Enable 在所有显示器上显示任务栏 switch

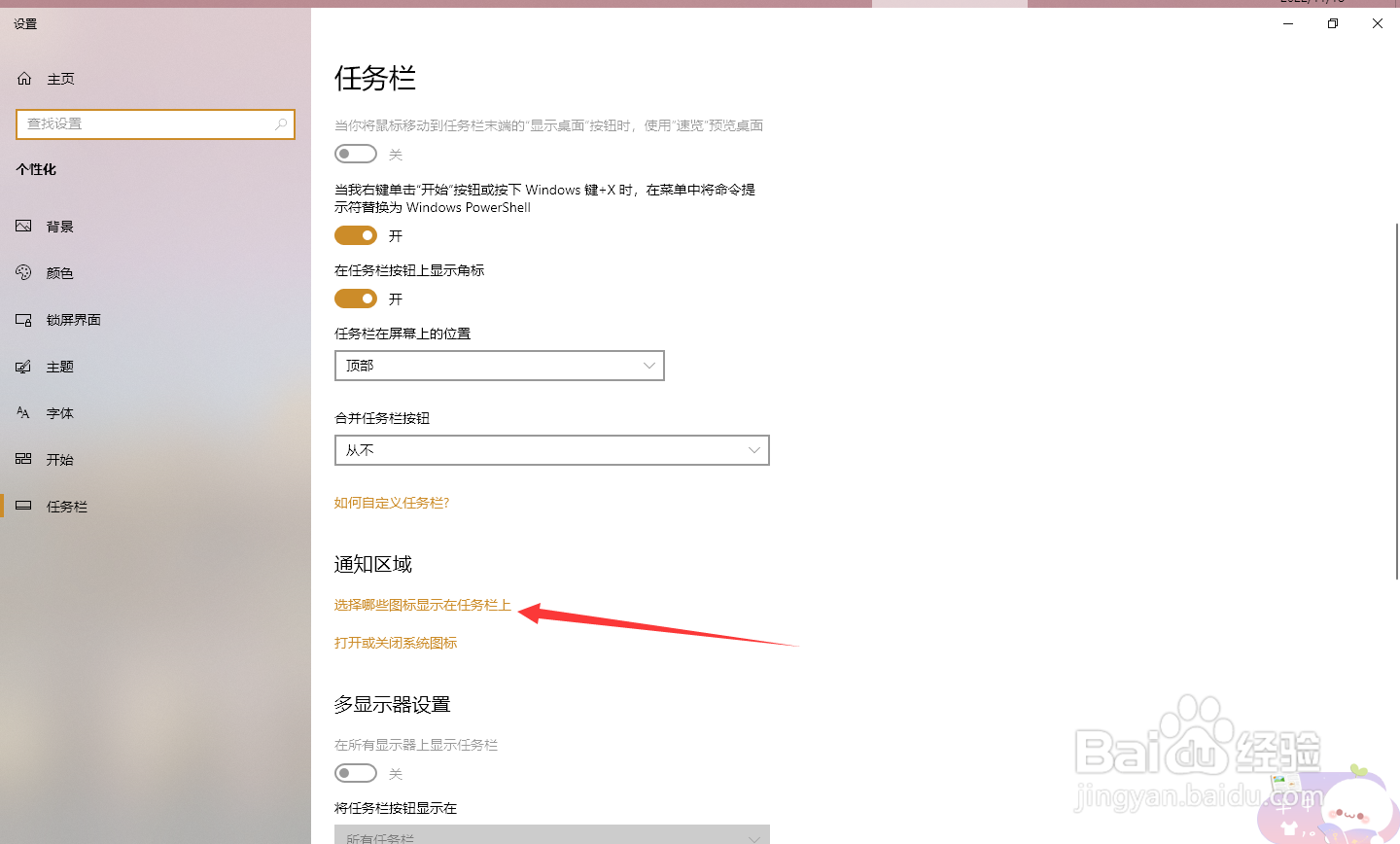[x=355, y=772]
